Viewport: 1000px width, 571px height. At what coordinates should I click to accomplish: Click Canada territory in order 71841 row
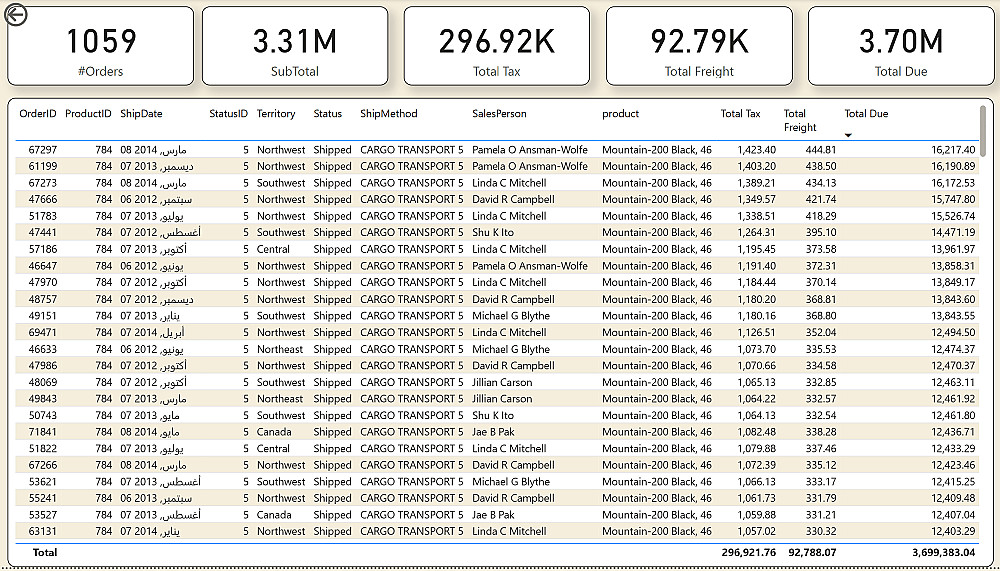coord(274,432)
